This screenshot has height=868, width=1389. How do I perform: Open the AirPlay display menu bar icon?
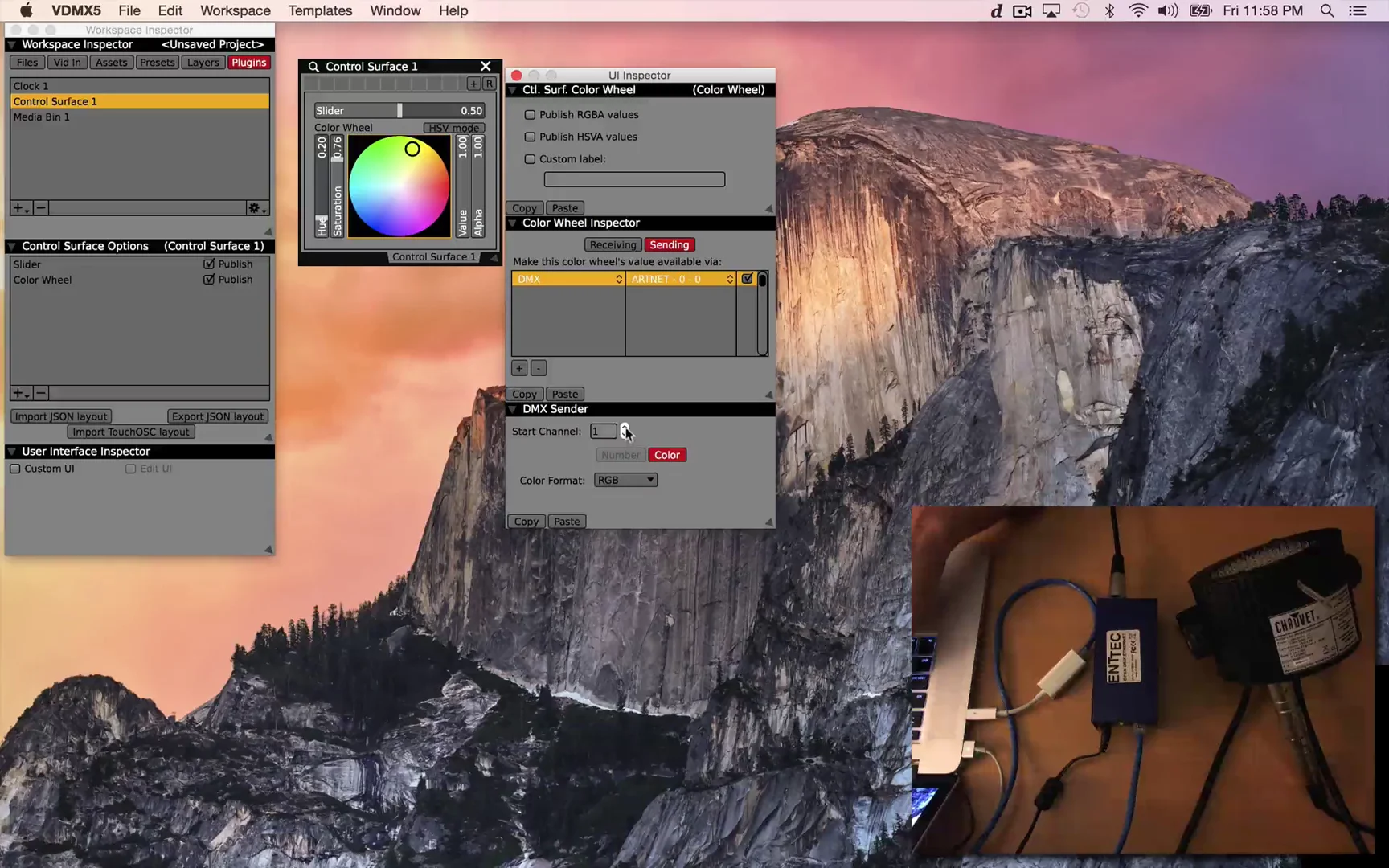click(x=1051, y=10)
